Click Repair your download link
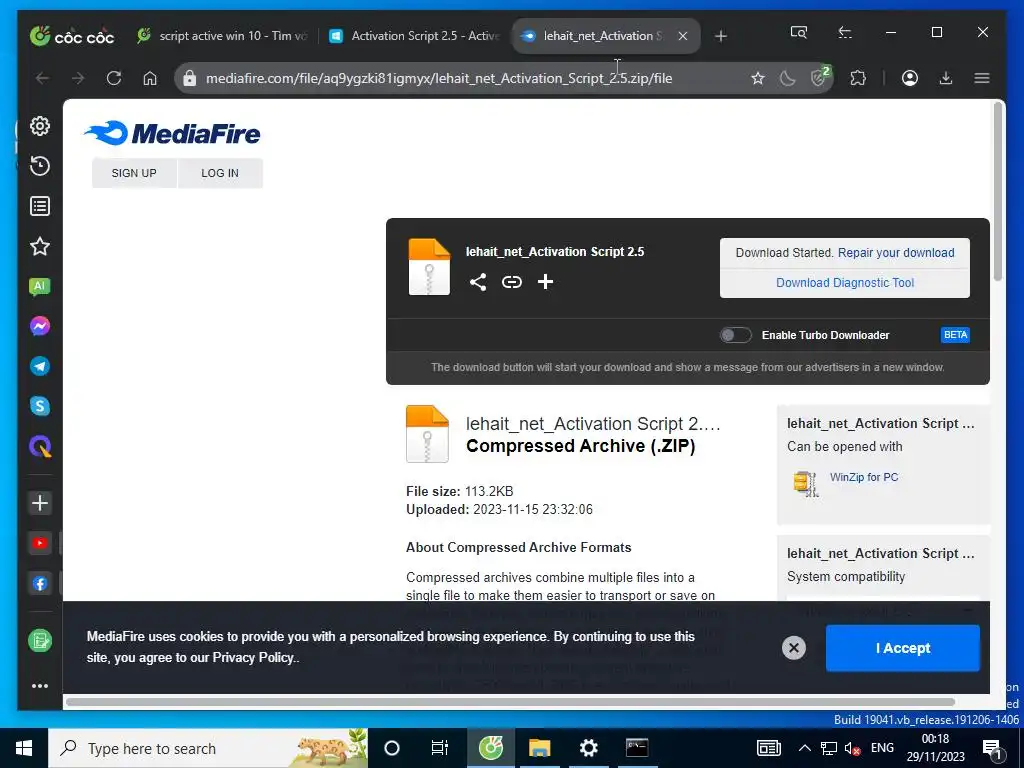 point(896,253)
